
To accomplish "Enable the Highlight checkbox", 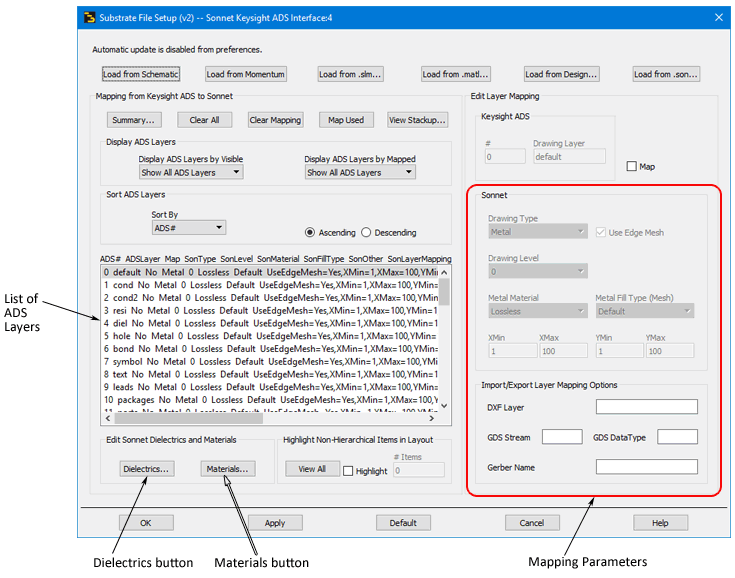I will 348,471.
